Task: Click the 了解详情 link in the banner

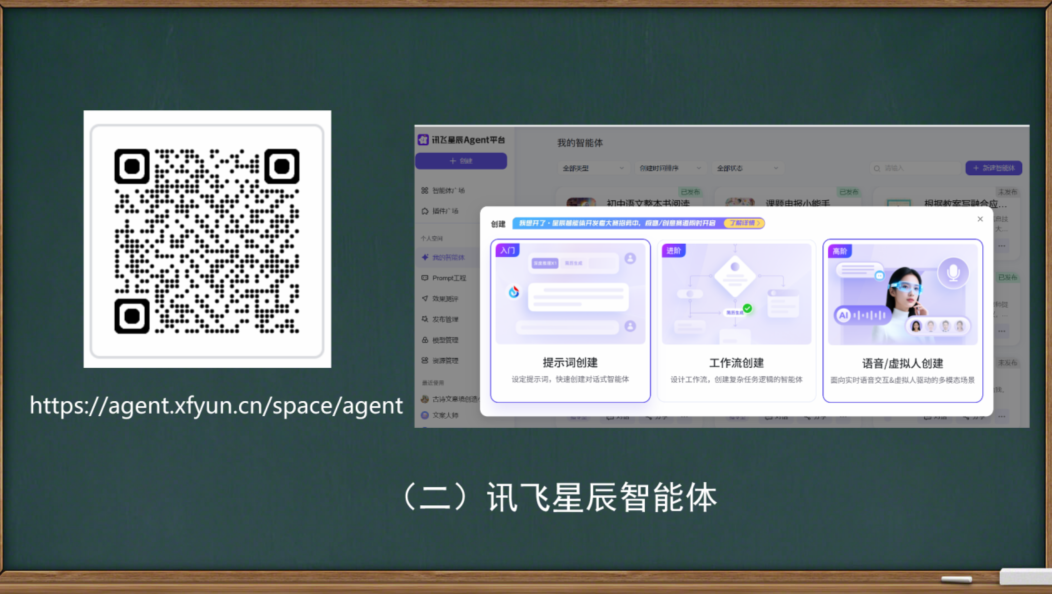Action: (x=744, y=223)
